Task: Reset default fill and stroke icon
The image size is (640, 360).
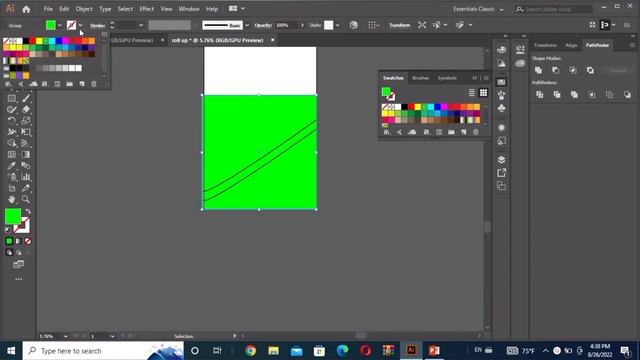Action: click(x=8, y=230)
